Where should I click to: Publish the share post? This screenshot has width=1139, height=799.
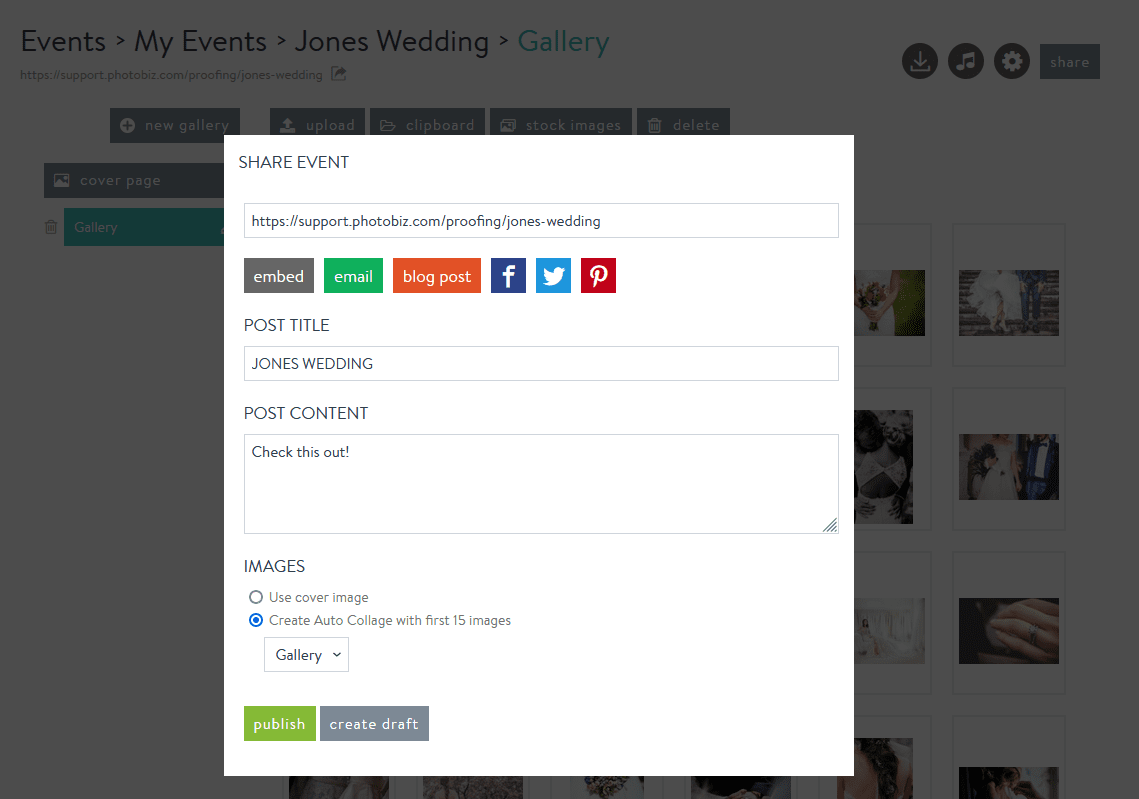[279, 723]
